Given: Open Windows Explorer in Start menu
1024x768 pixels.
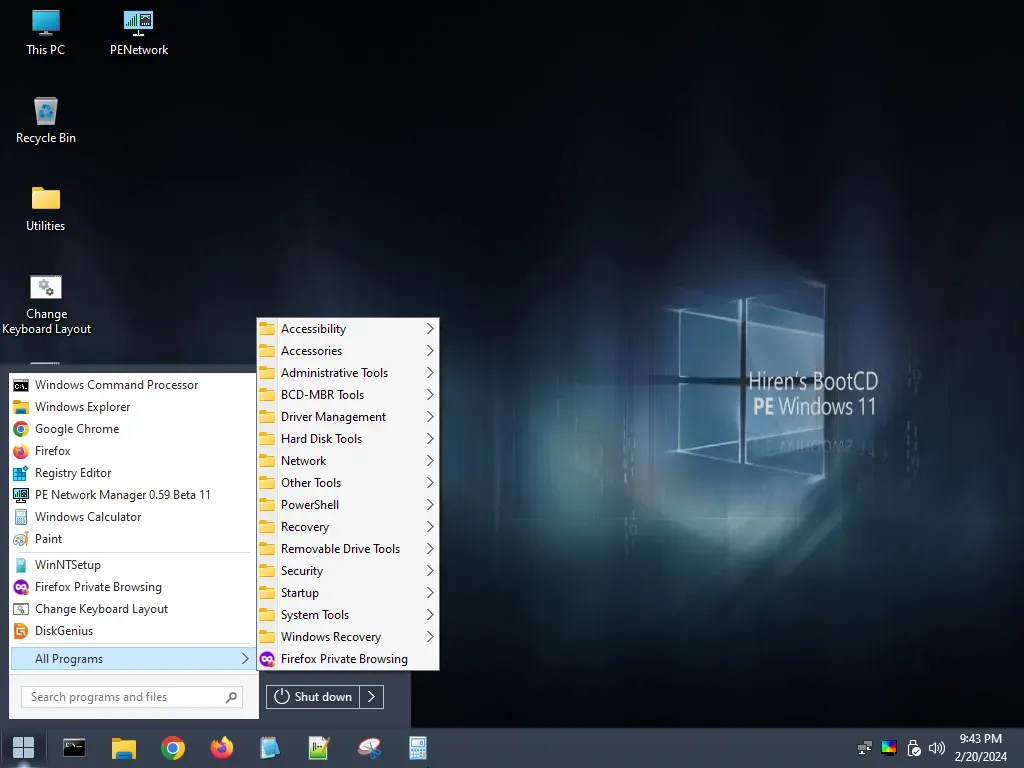Looking at the screenshot, I should point(133,407).
